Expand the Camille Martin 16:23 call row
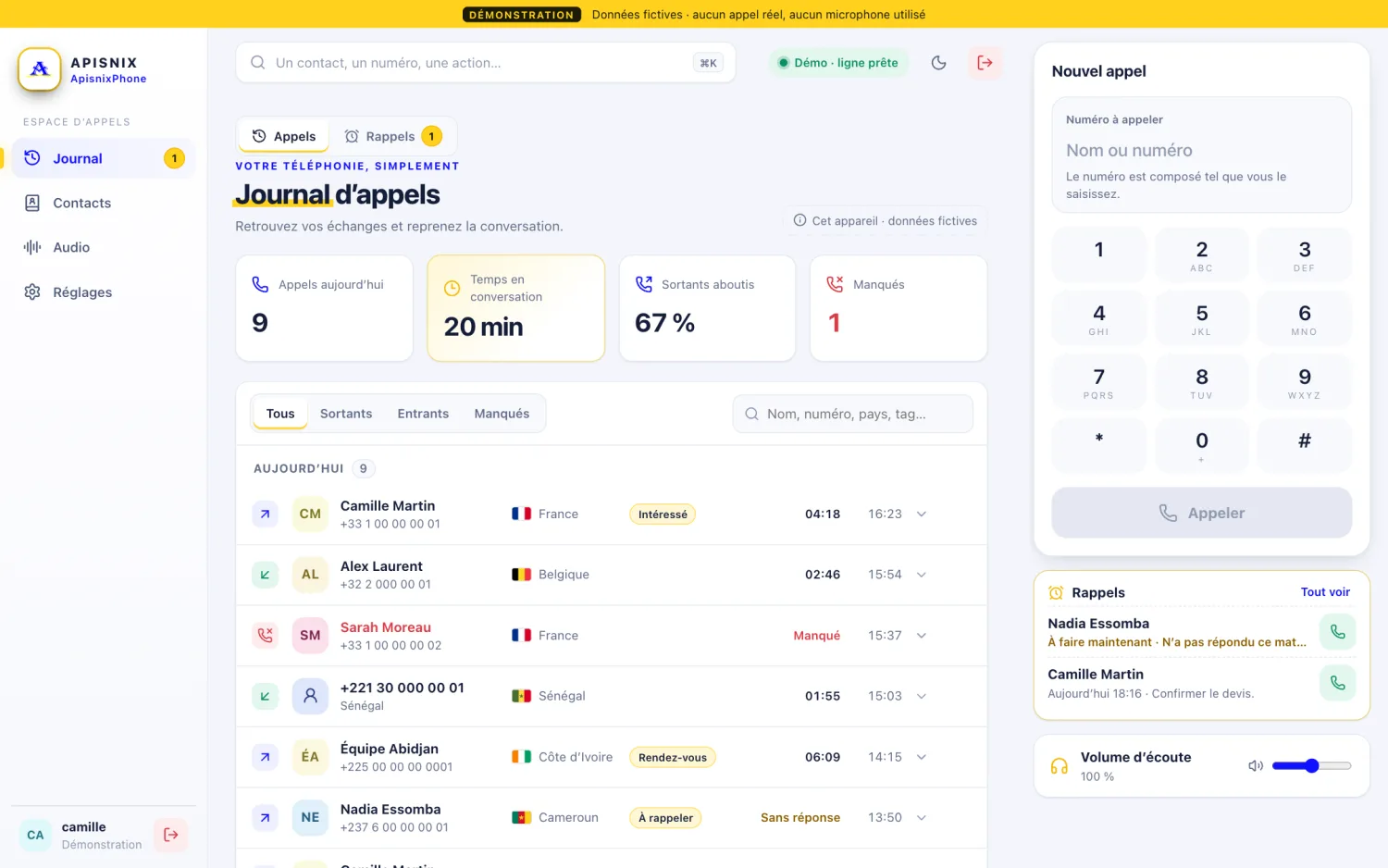The image size is (1388, 868). (922, 514)
